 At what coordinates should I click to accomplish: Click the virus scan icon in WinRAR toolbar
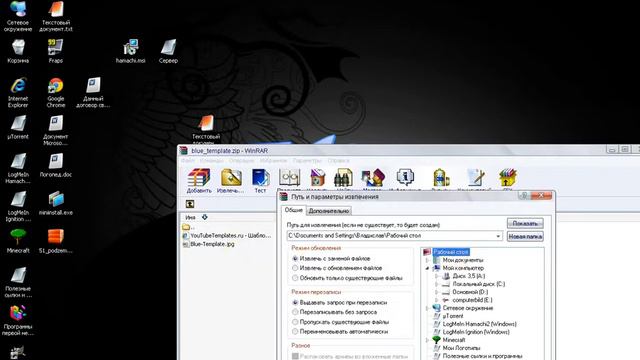[441, 179]
